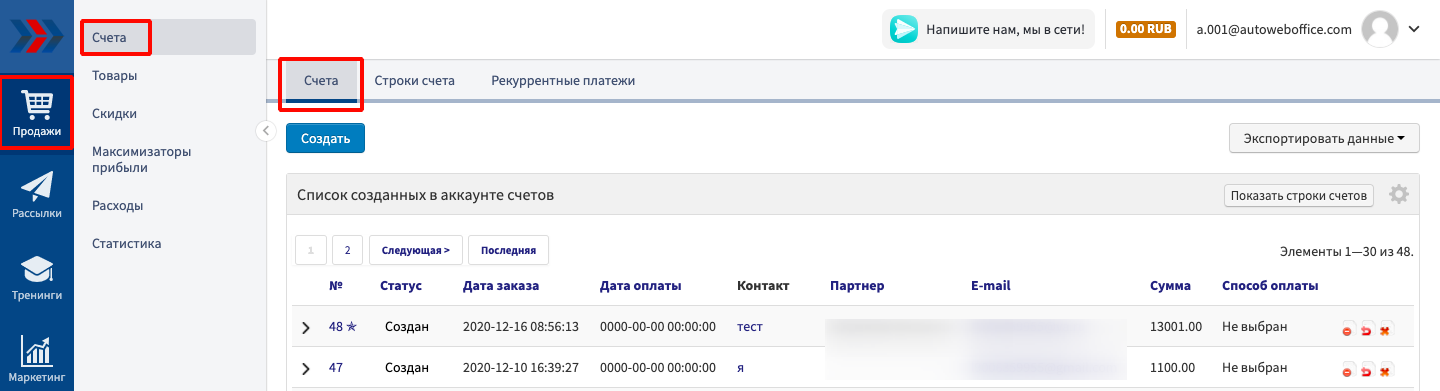Open table settings gear icon

coord(1399,195)
